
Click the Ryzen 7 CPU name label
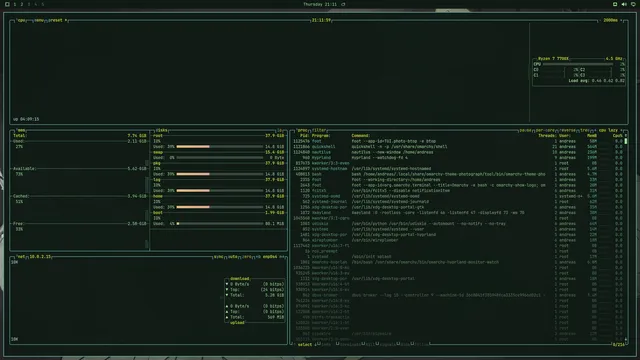coord(553,59)
